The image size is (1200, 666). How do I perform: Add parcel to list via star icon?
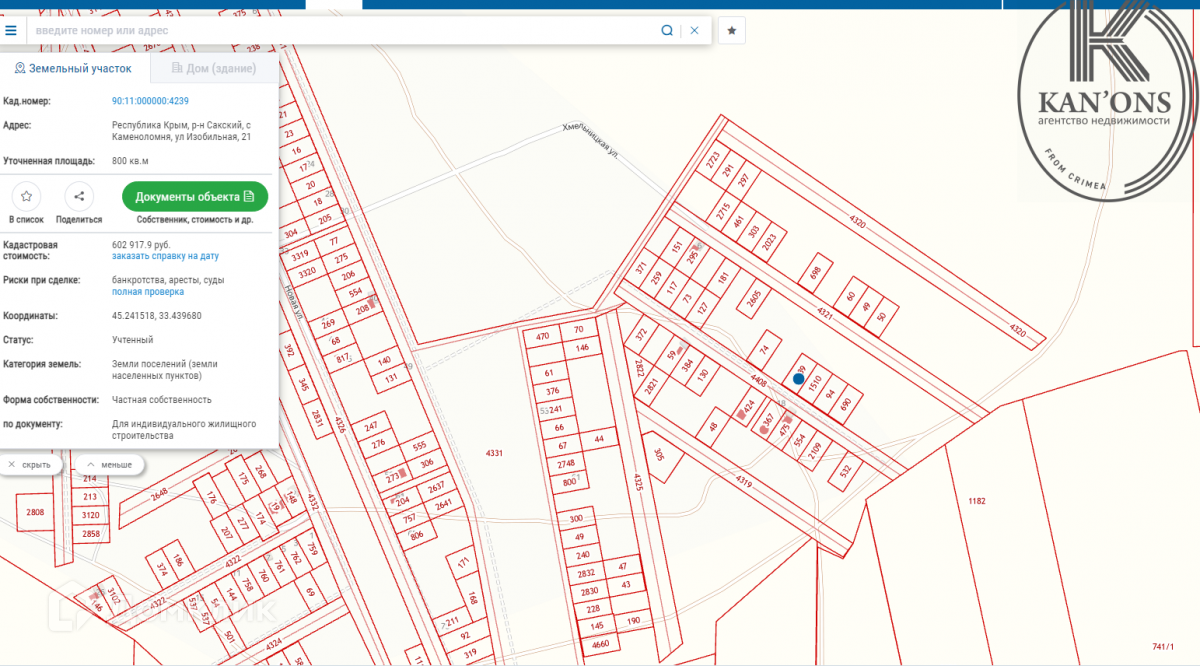click(x=26, y=197)
